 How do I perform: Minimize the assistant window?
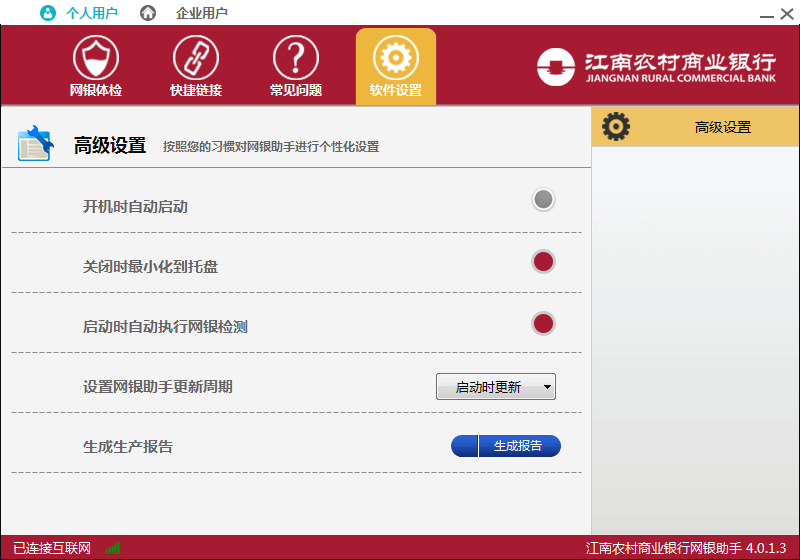(767, 15)
